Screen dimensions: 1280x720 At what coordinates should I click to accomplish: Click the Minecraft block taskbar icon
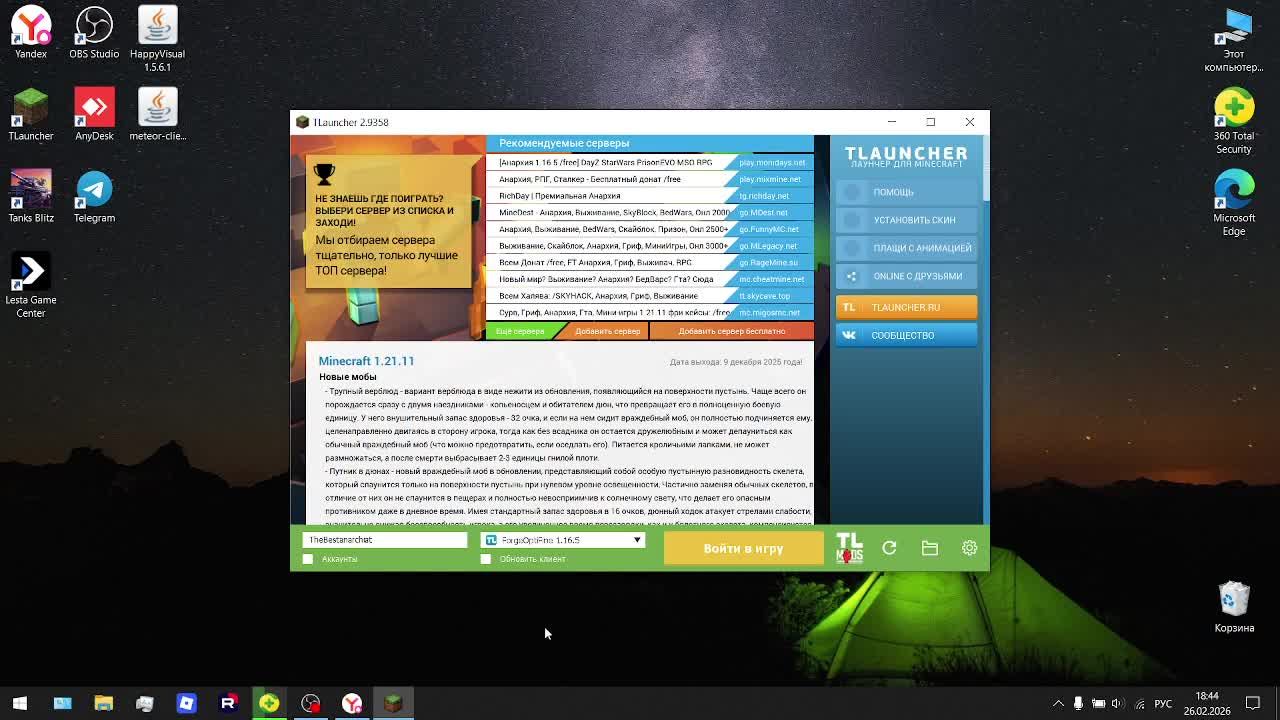[393, 703]
